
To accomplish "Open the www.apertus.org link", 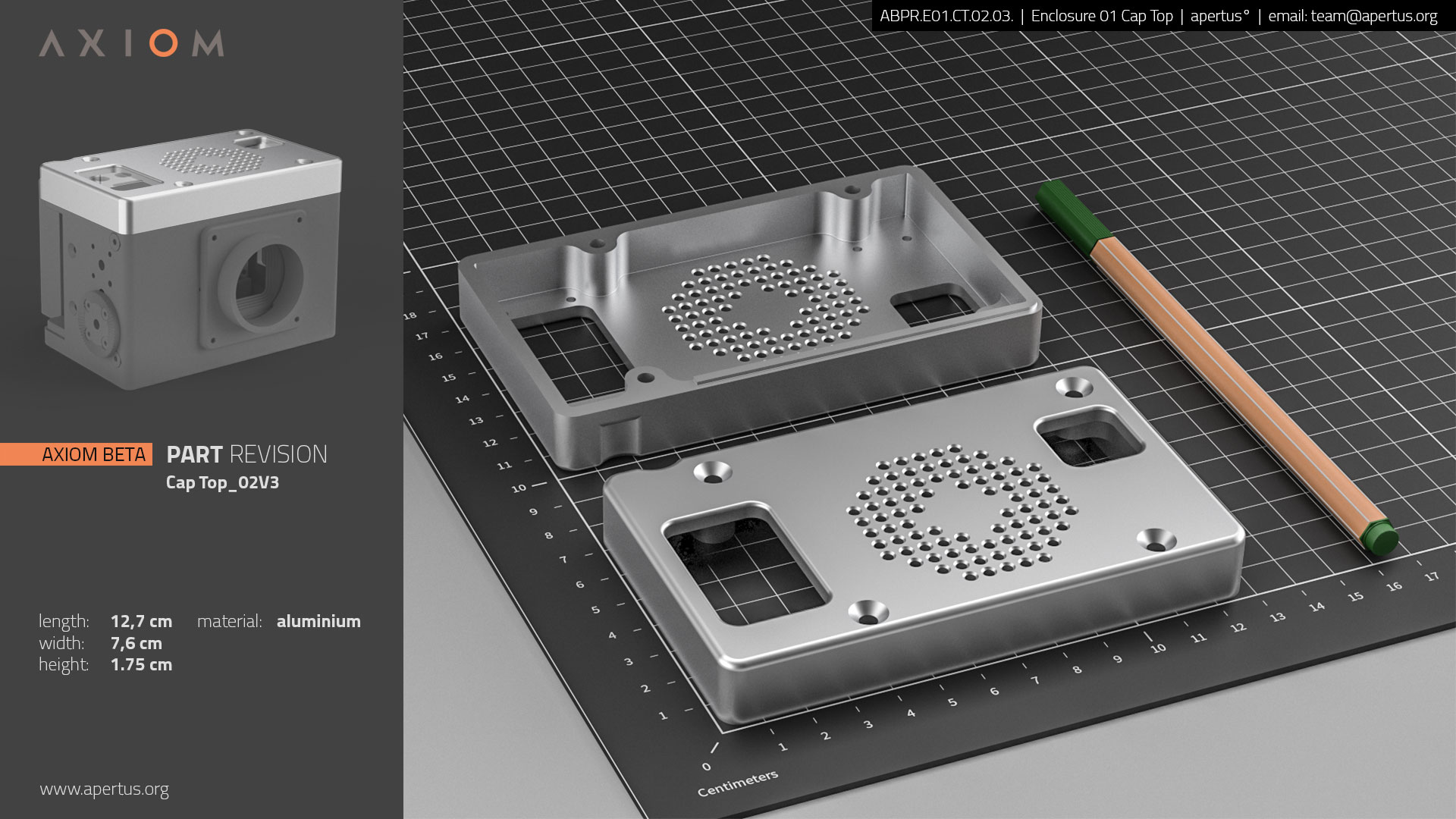I will tap(104, 789).
